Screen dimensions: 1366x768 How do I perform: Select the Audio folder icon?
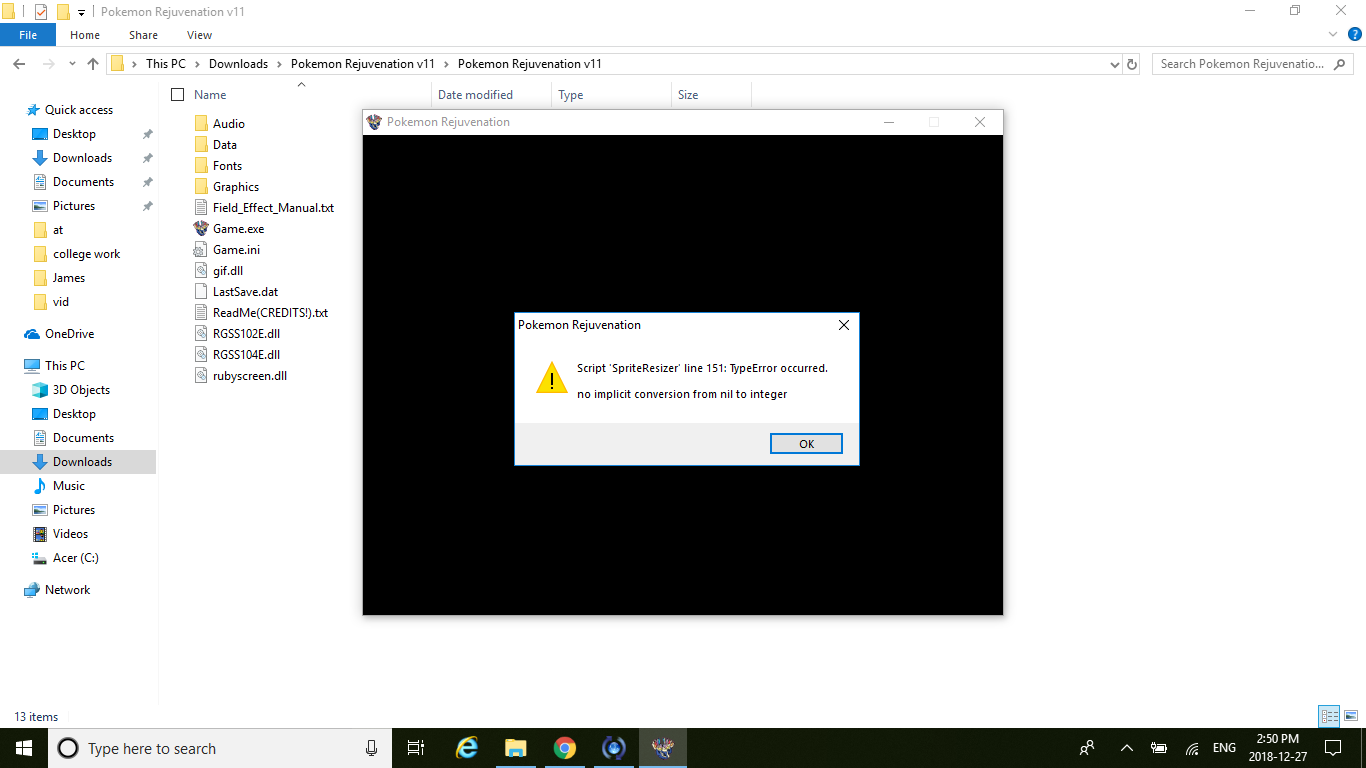[201, 124]
